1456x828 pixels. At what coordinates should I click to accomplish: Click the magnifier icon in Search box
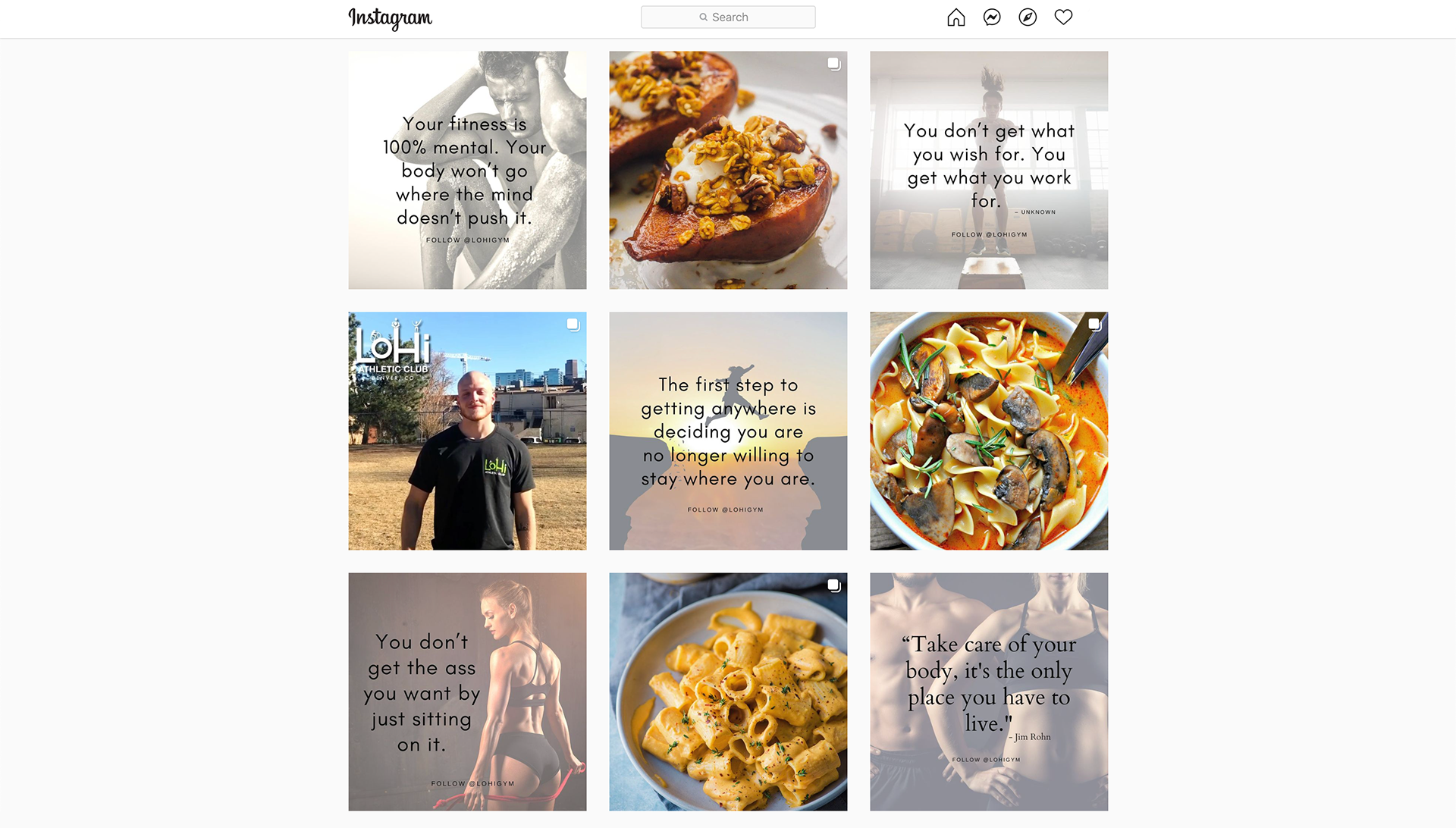coord(704,17)
